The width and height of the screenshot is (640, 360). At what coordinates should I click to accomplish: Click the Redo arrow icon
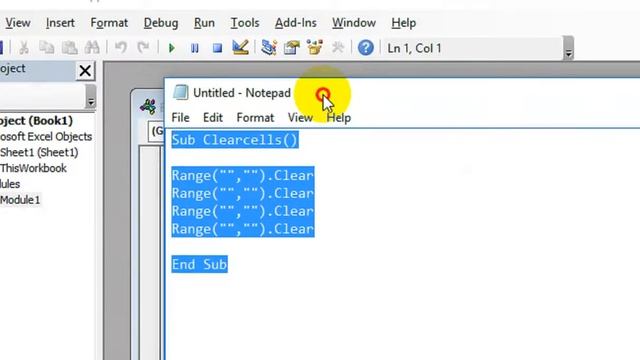click(143, 48)
